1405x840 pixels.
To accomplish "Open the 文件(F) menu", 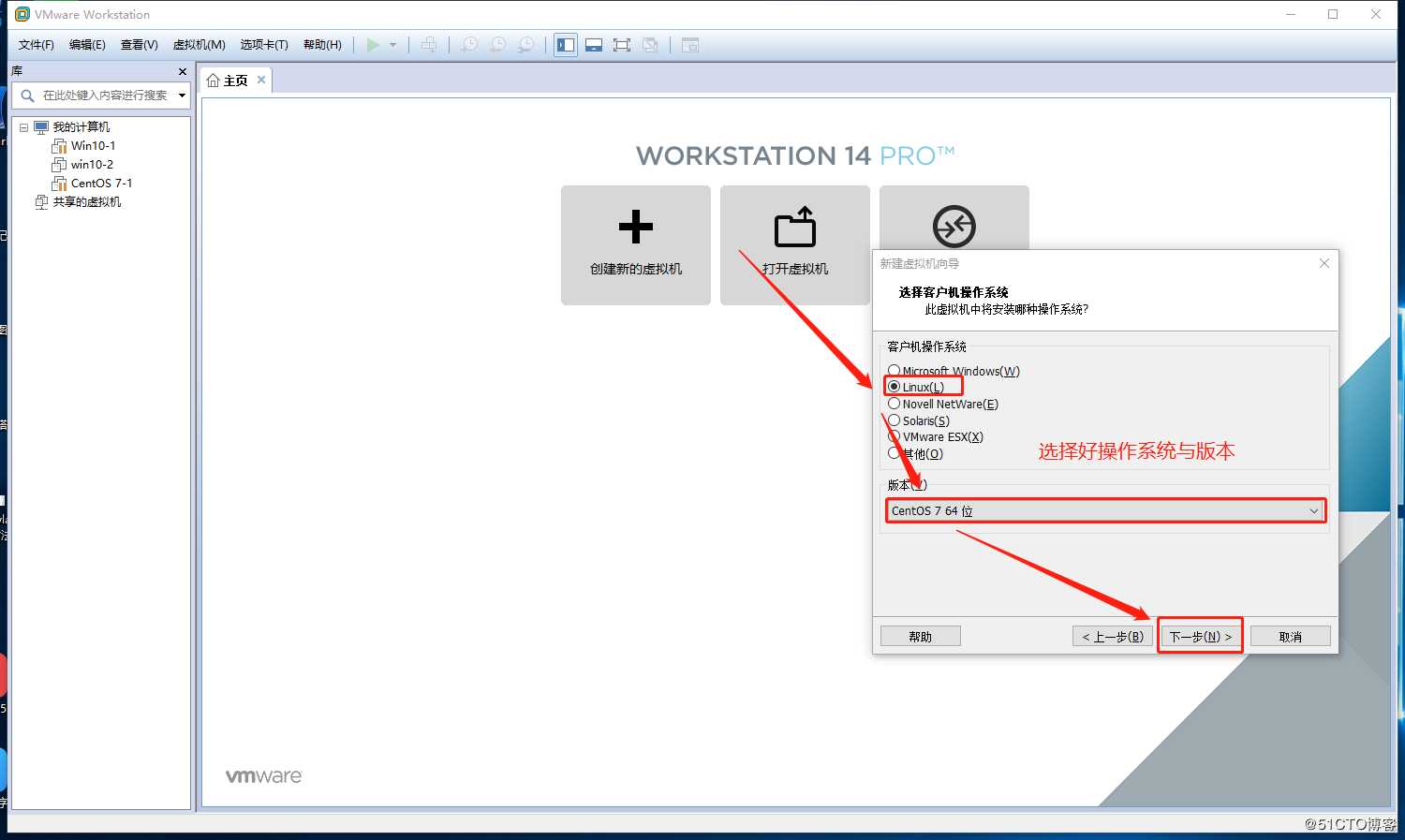I will click(x=37, y=45).
